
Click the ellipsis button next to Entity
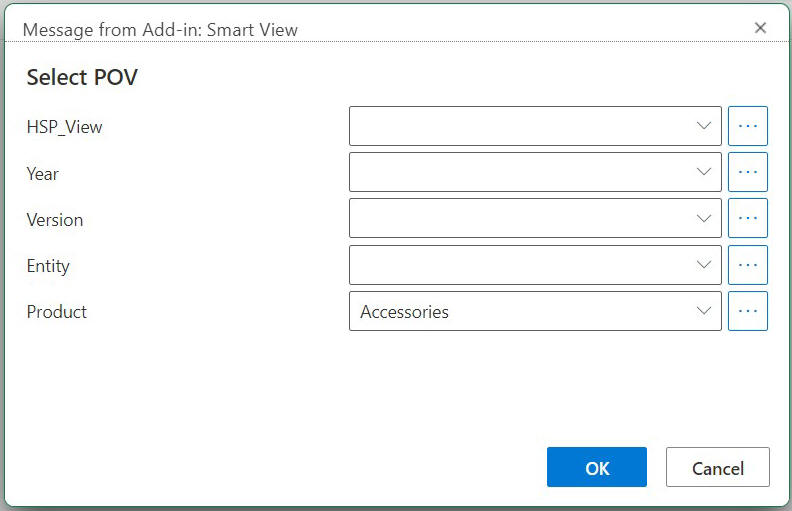747,265
